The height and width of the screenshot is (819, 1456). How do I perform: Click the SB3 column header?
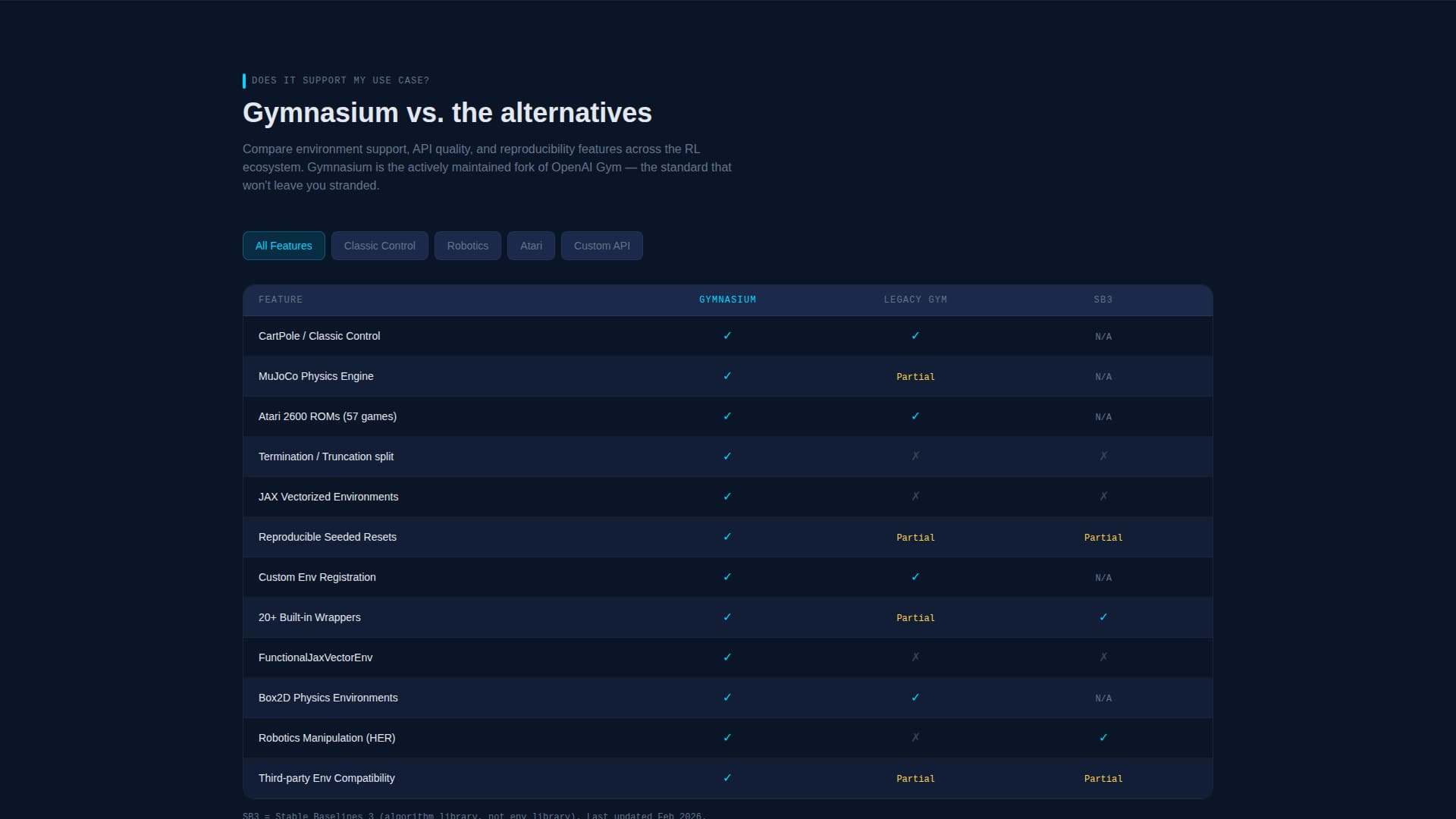pos(1103,300)
